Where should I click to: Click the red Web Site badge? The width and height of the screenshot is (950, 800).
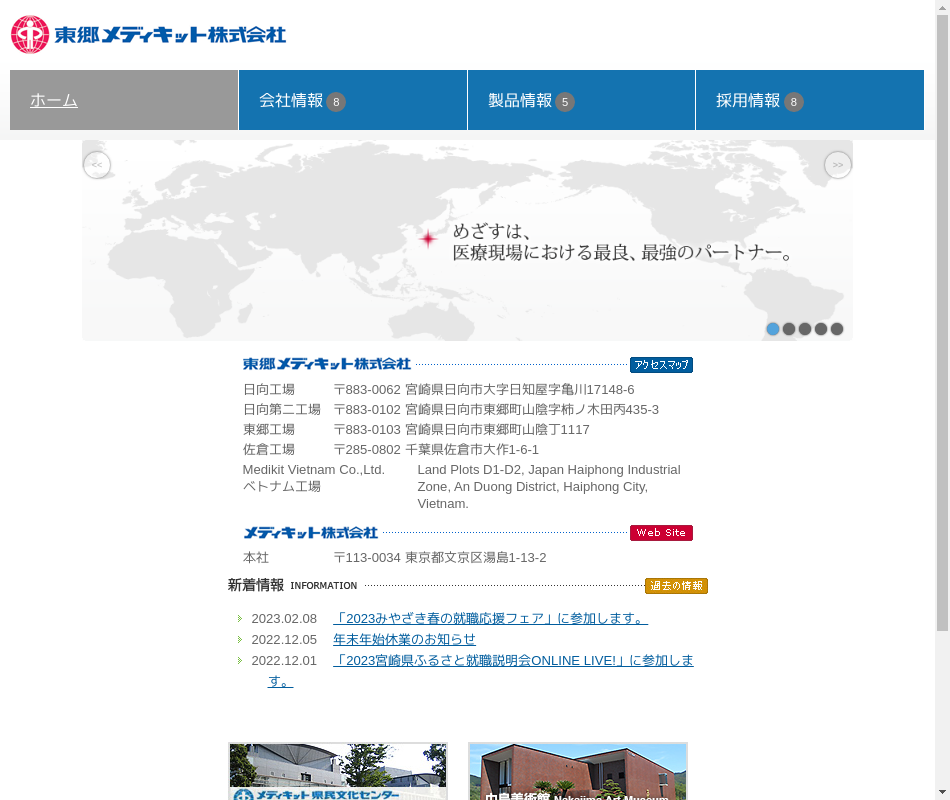[x=661, y=533]
